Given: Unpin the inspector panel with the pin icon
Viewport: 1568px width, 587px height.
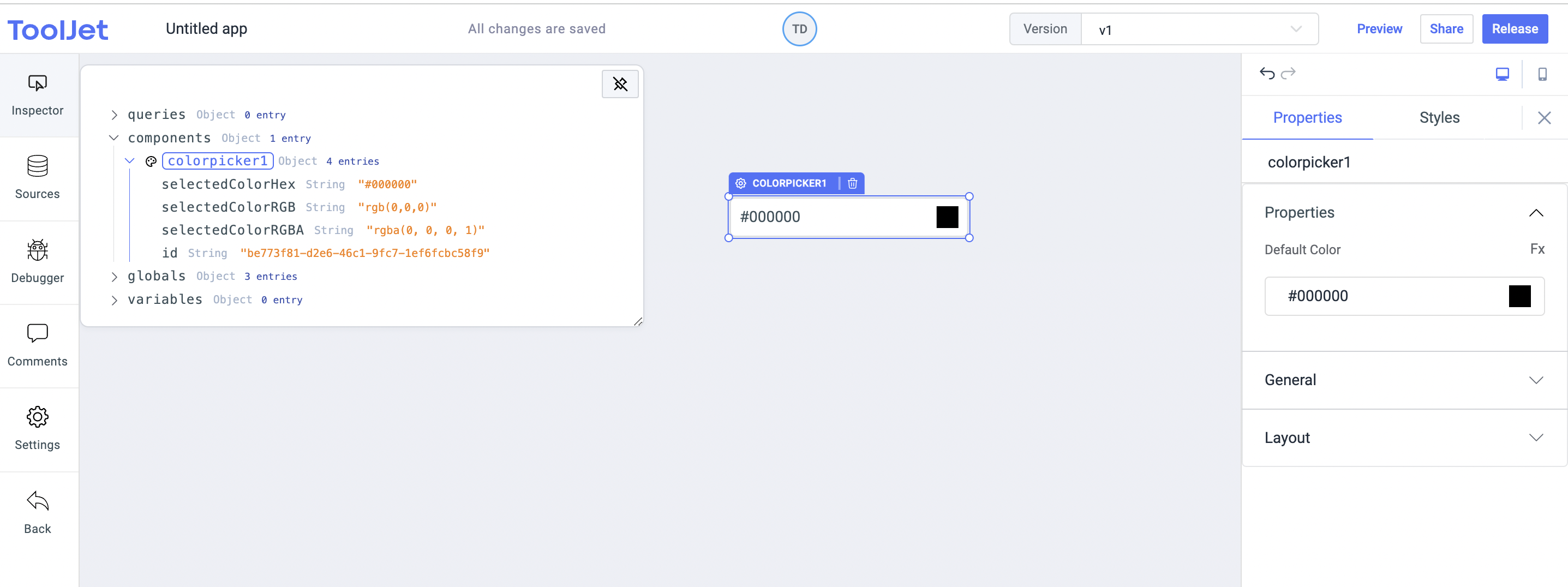Looking at the screenshot, I should 620,84.
